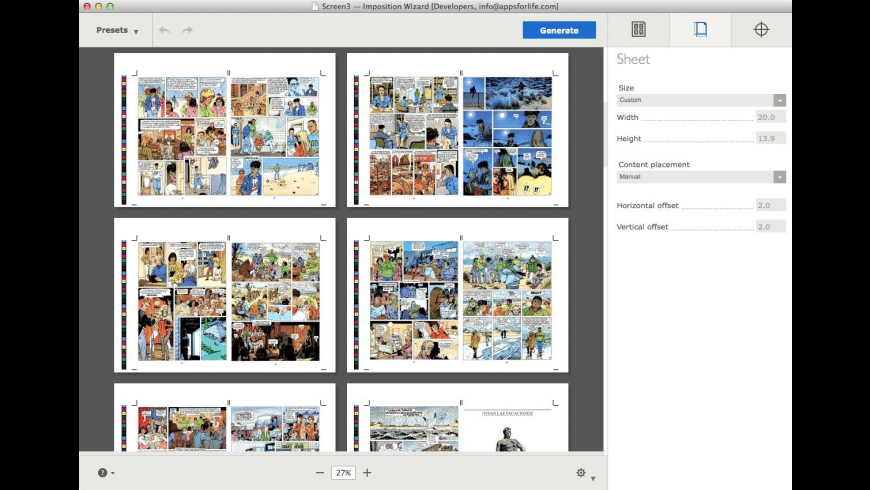870x490 pixels.
Task: Open the registration marks tab icon
Action: coord(761,29)
